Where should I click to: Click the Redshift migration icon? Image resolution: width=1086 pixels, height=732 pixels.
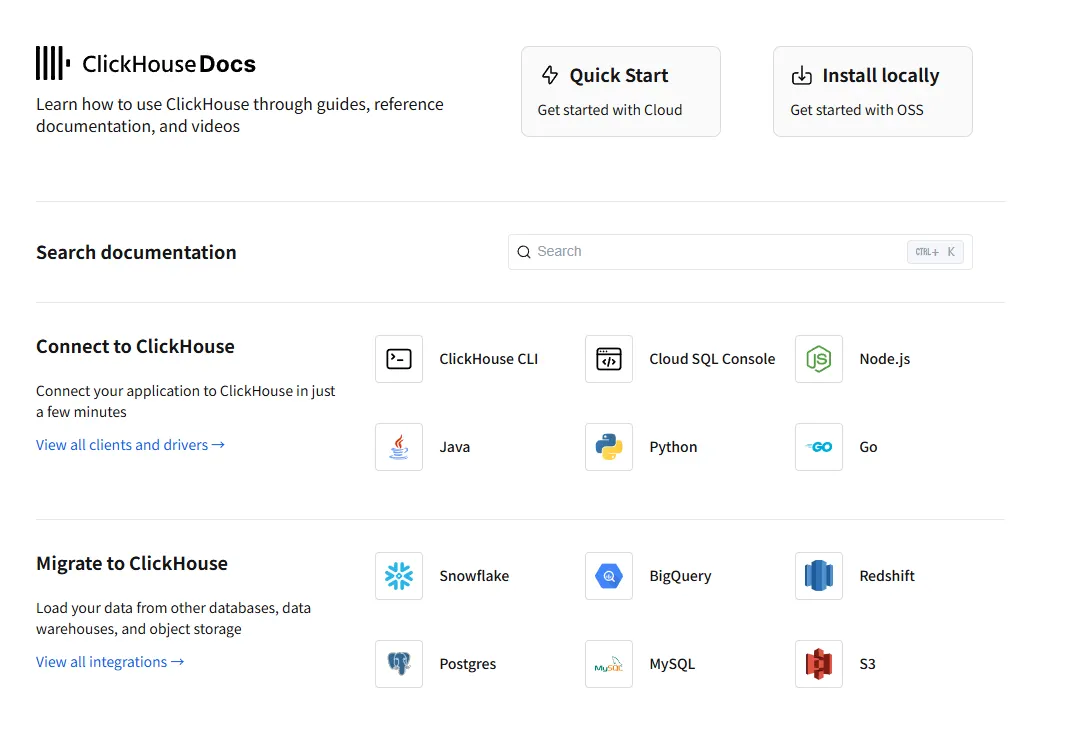pyautogui.click(x=819, y=575)
